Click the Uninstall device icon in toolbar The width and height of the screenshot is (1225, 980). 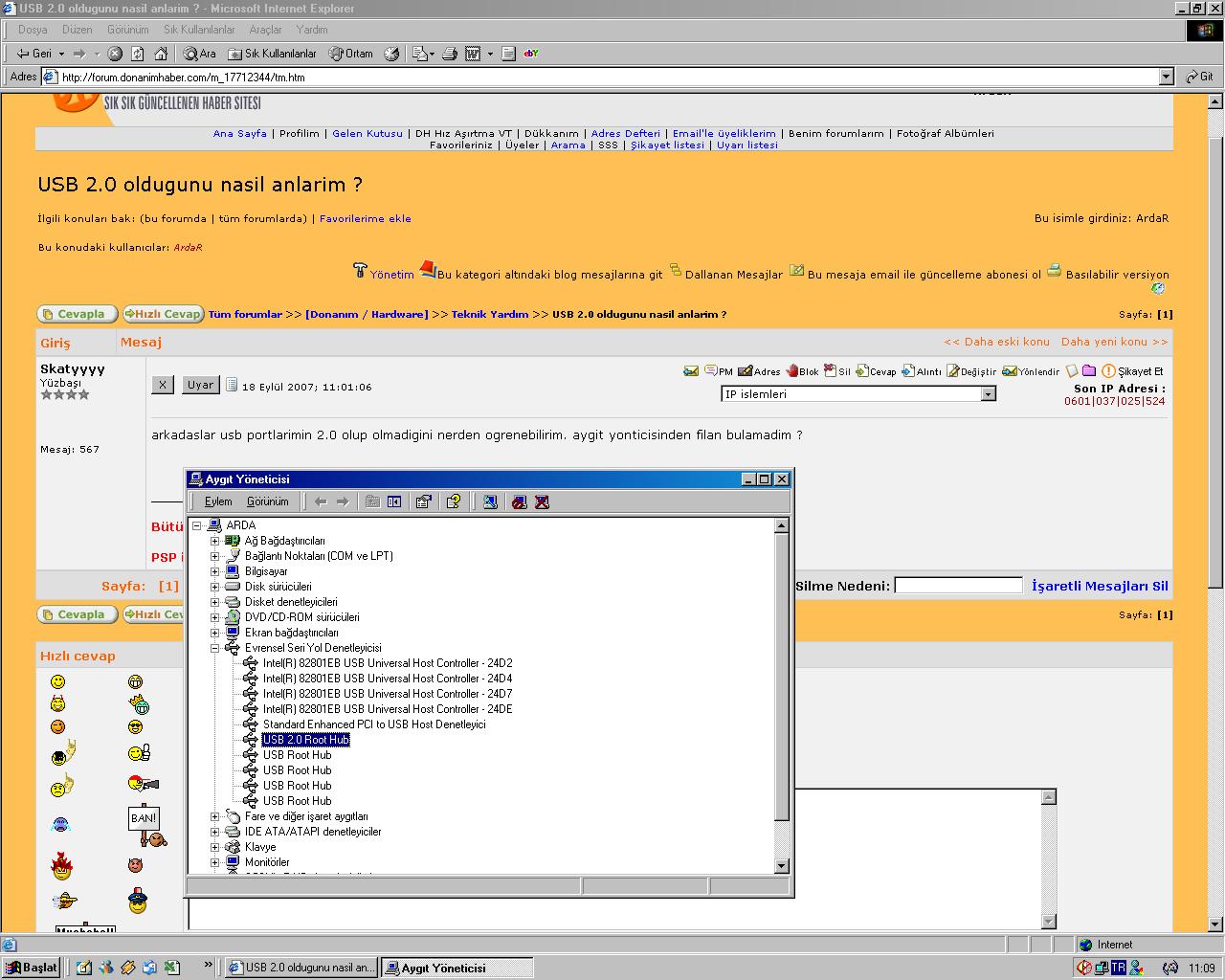(x=542, y=501)
